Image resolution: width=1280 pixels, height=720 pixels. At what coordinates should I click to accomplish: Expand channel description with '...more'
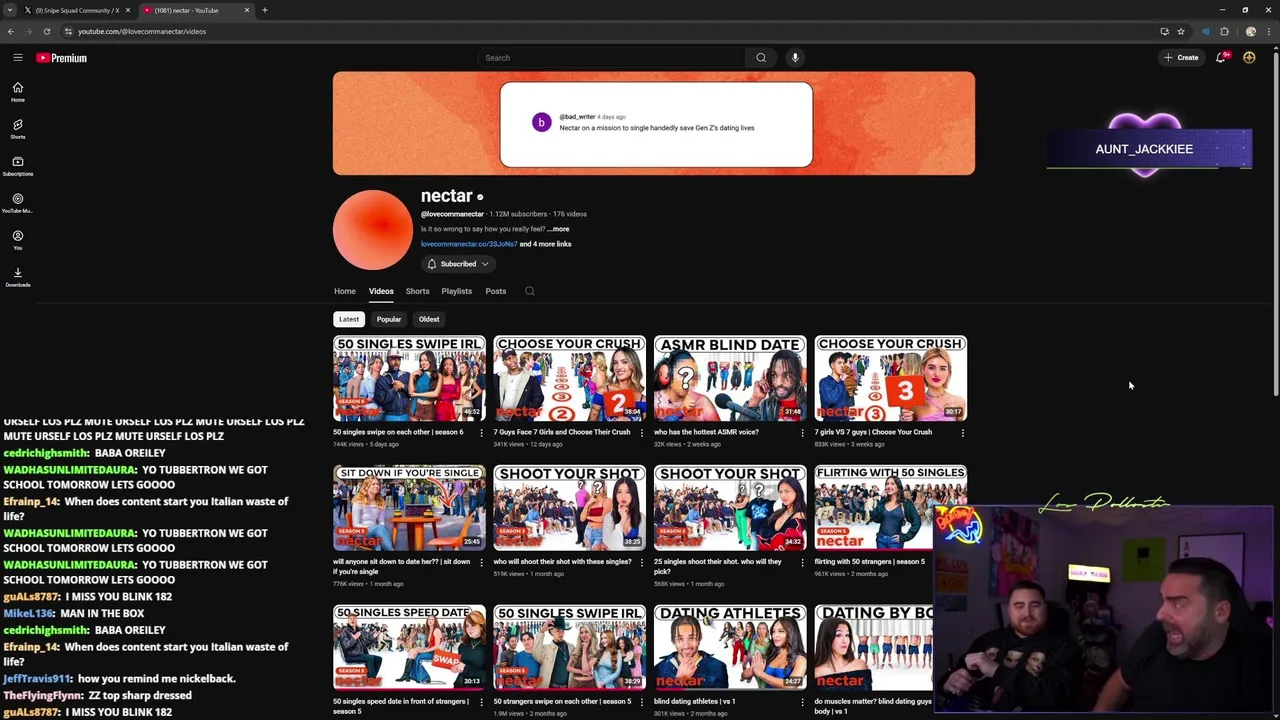[558, 229]
